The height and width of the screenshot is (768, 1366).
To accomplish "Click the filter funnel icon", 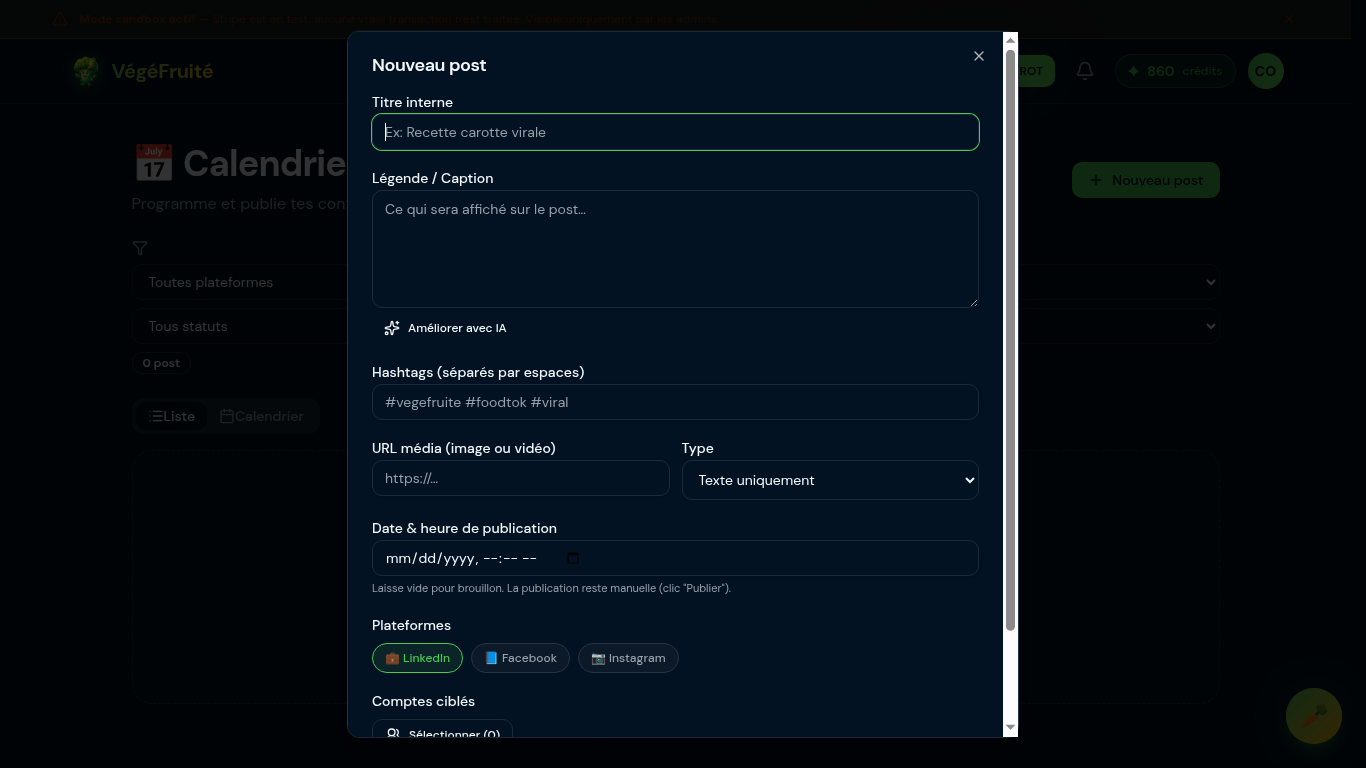I will pos(140,248).
